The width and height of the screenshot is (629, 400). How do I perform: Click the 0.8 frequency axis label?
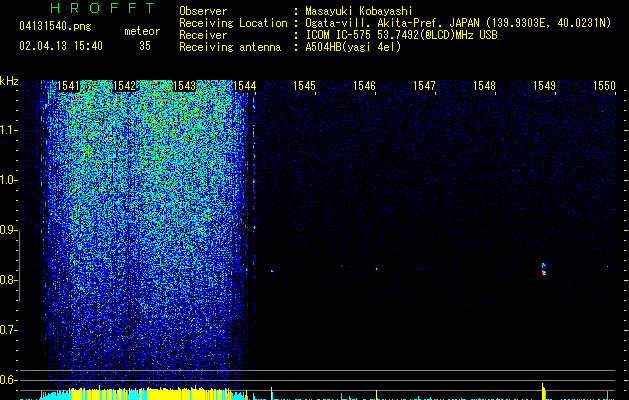(x=8, y=280)
